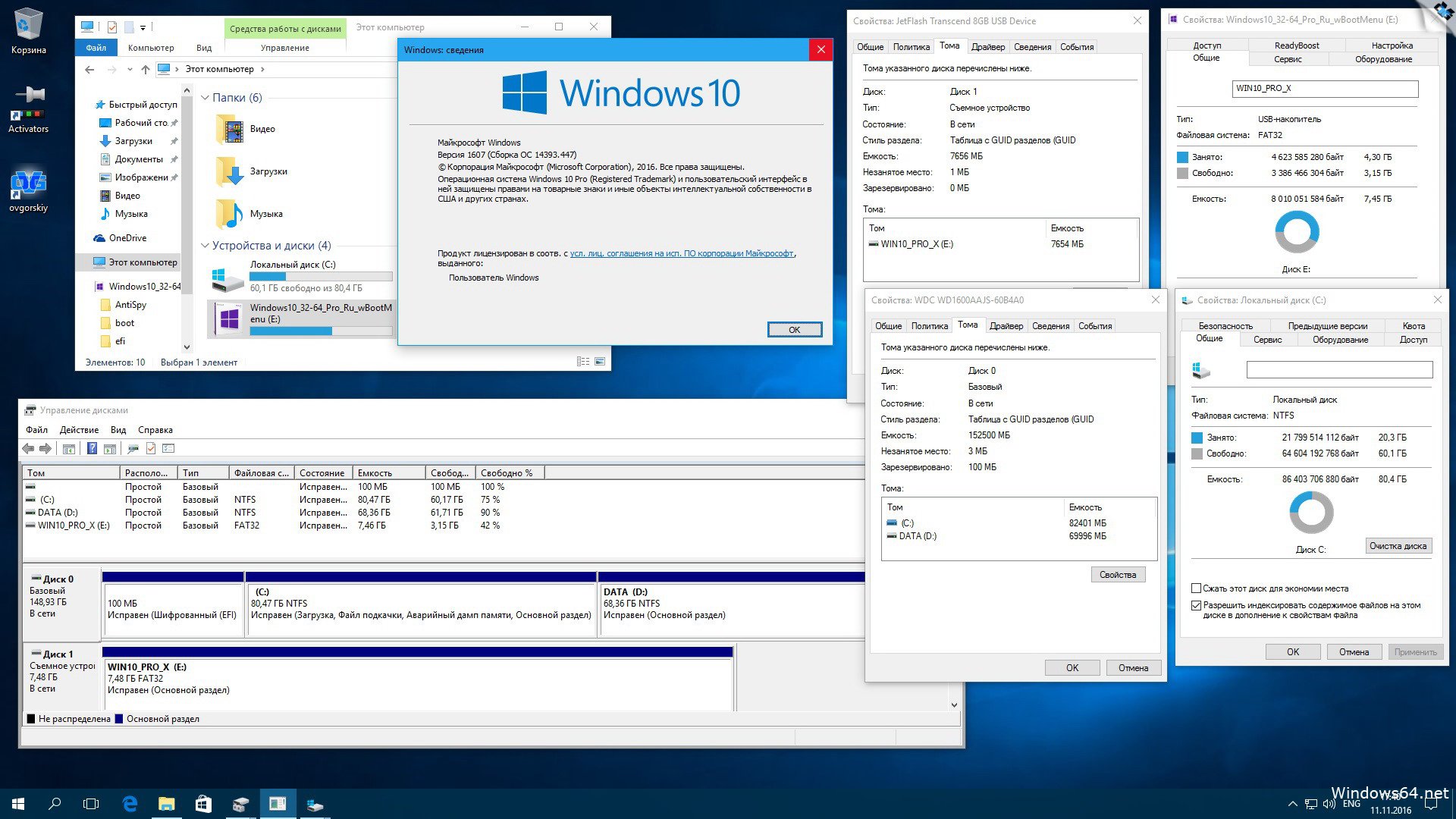Image resolution: width=1456 pixels, height=819 pixels.
Task: Open Windows Store from taskbar
Action: (x=203, y=804)
